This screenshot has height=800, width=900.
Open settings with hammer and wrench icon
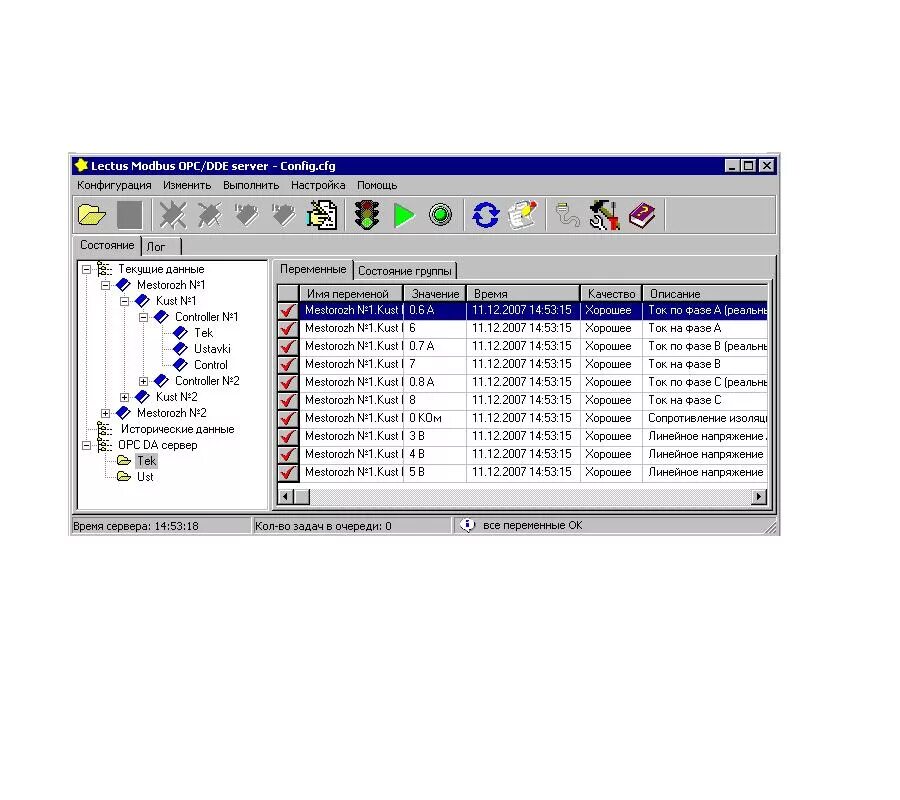tap(604, 215)
